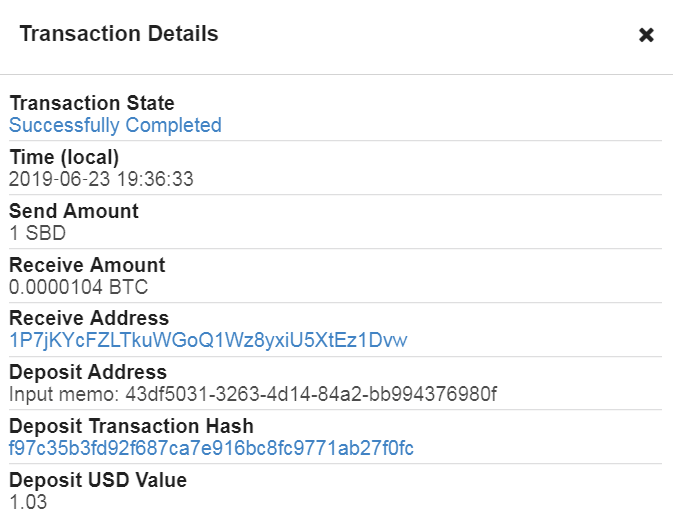Click the Receive Amount label
The width and height of the screenshot is (673, 514).
tap(87, 265)
